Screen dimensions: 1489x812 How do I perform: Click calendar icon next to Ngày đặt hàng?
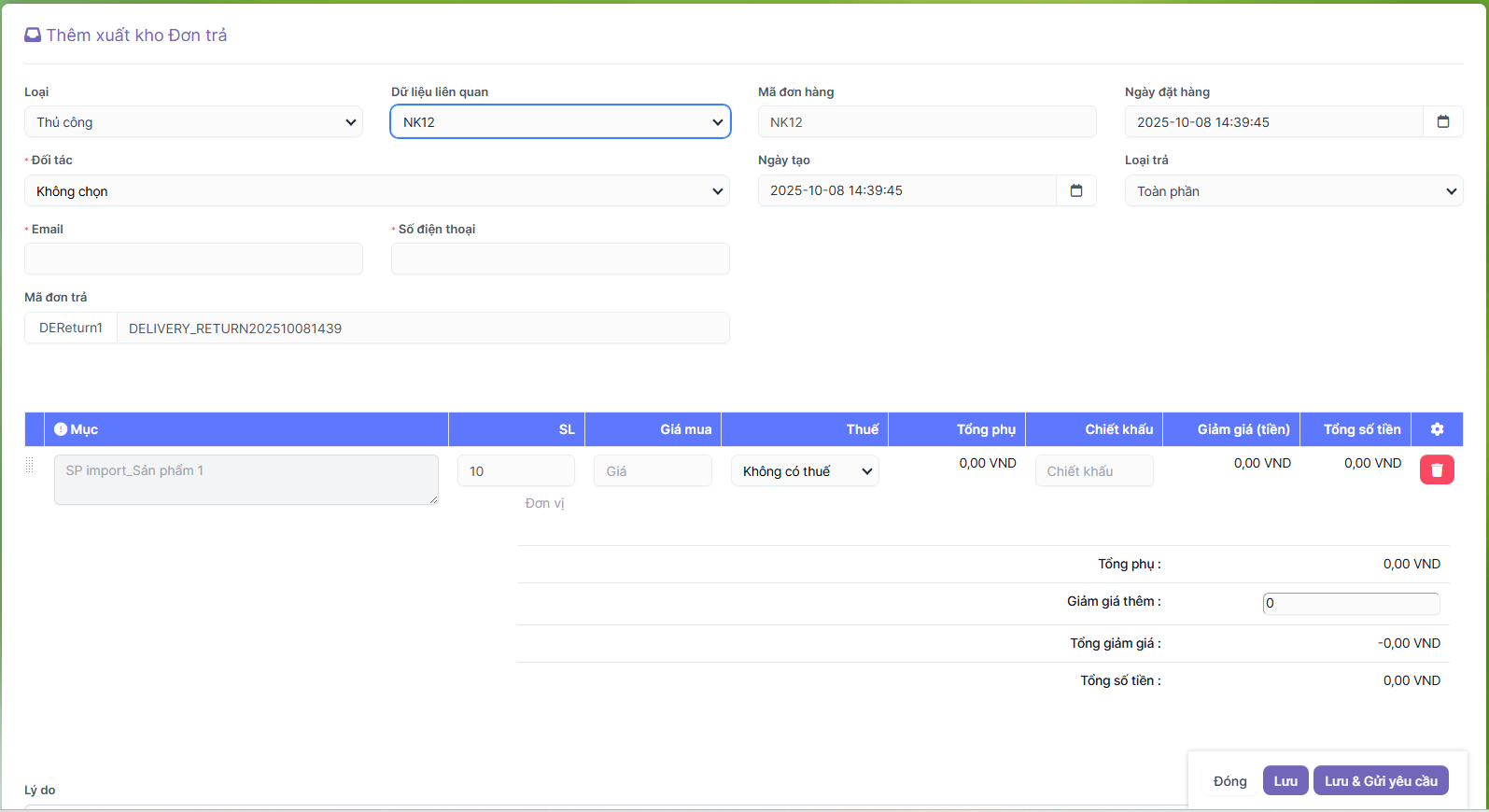[x=1442, y=122]
